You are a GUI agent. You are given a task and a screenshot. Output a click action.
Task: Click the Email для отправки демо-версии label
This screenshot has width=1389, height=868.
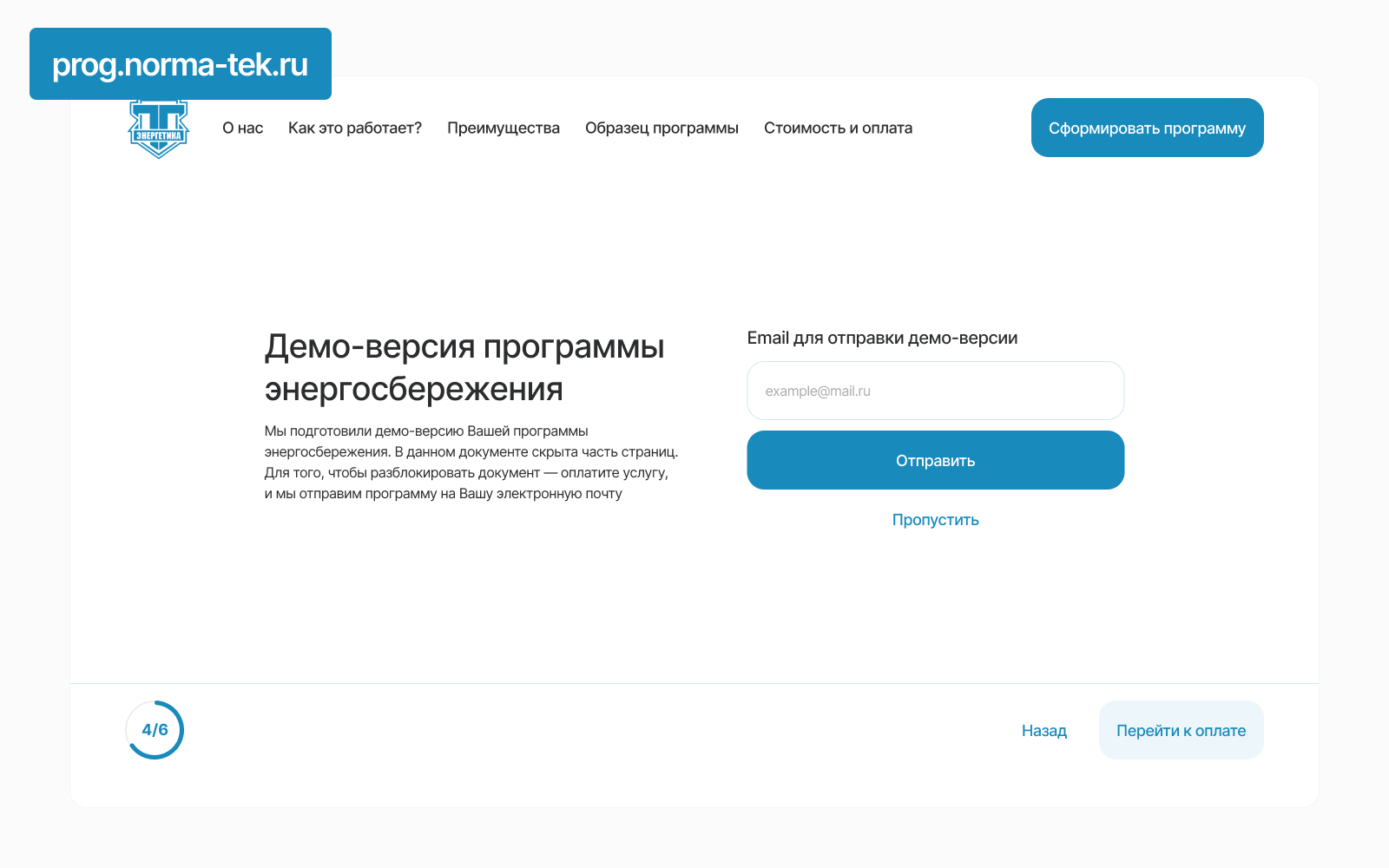(x=882, y=339)
